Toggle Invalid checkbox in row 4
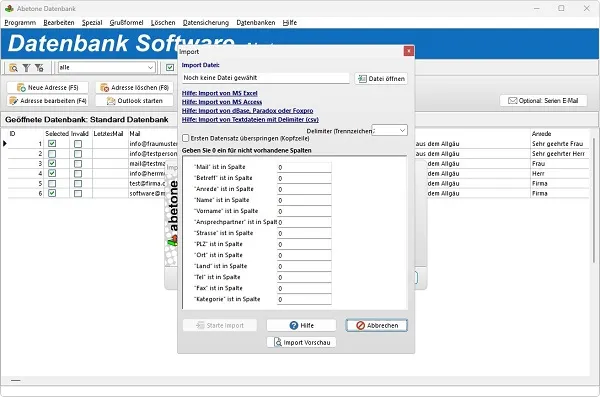Image resolution: width=600 pixels, height=397 pixels. (x=78, y=173)
